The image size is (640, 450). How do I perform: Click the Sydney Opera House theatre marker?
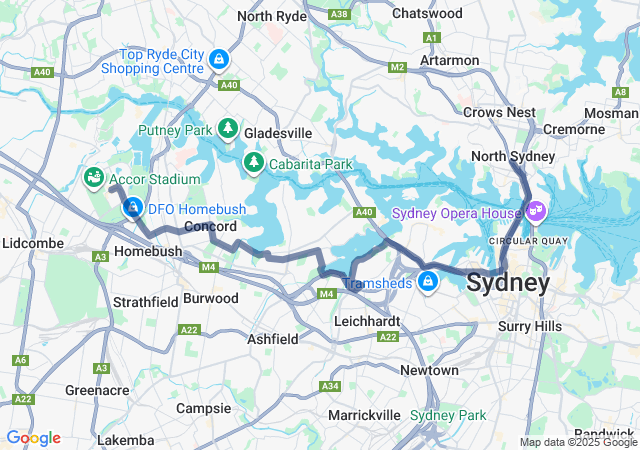[x=536, y=213]
